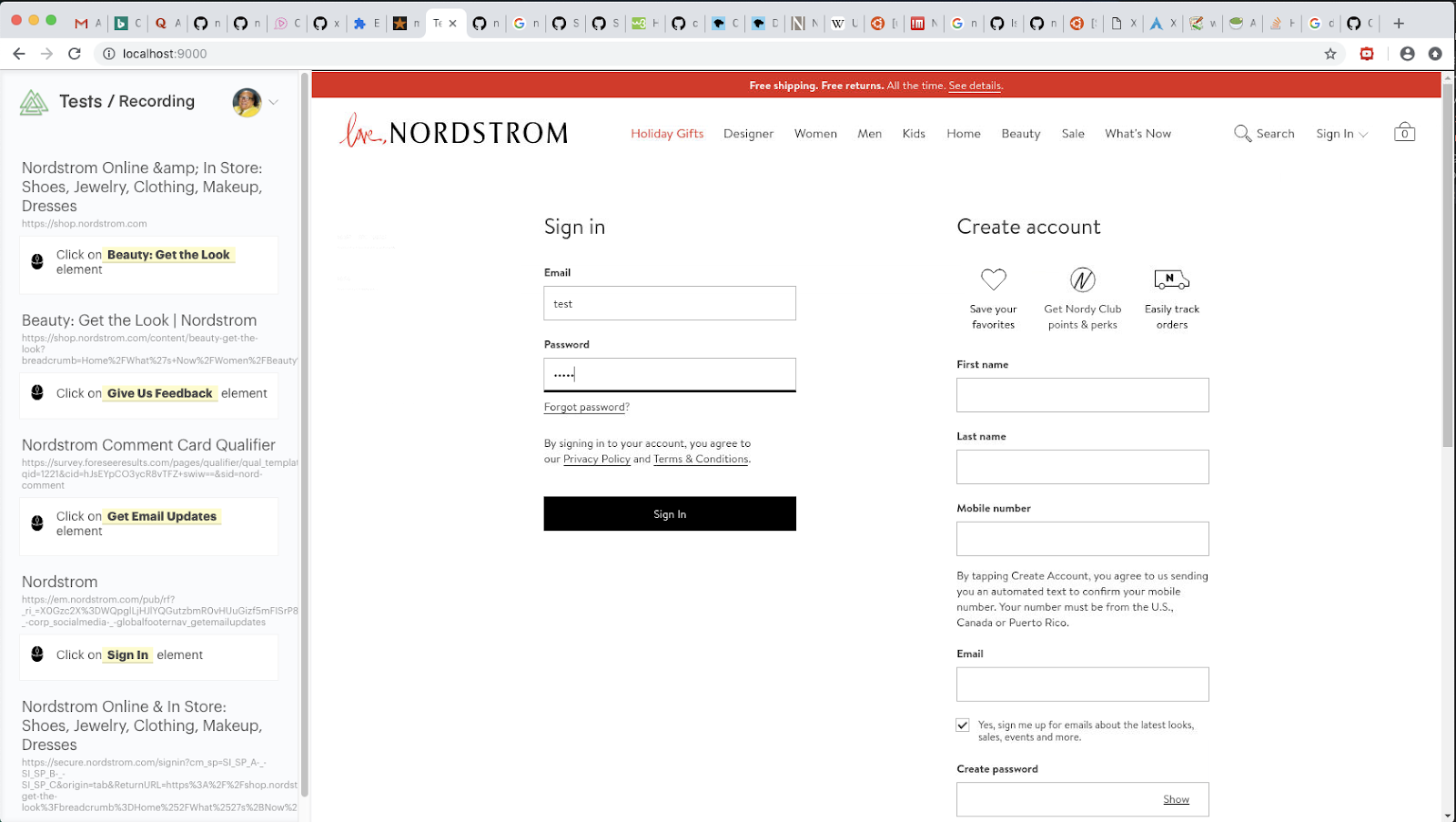Click the 'Forgot password' link
Viewport: 1456px width, 822px height.
pyautogui.click(x=584, y=407)
